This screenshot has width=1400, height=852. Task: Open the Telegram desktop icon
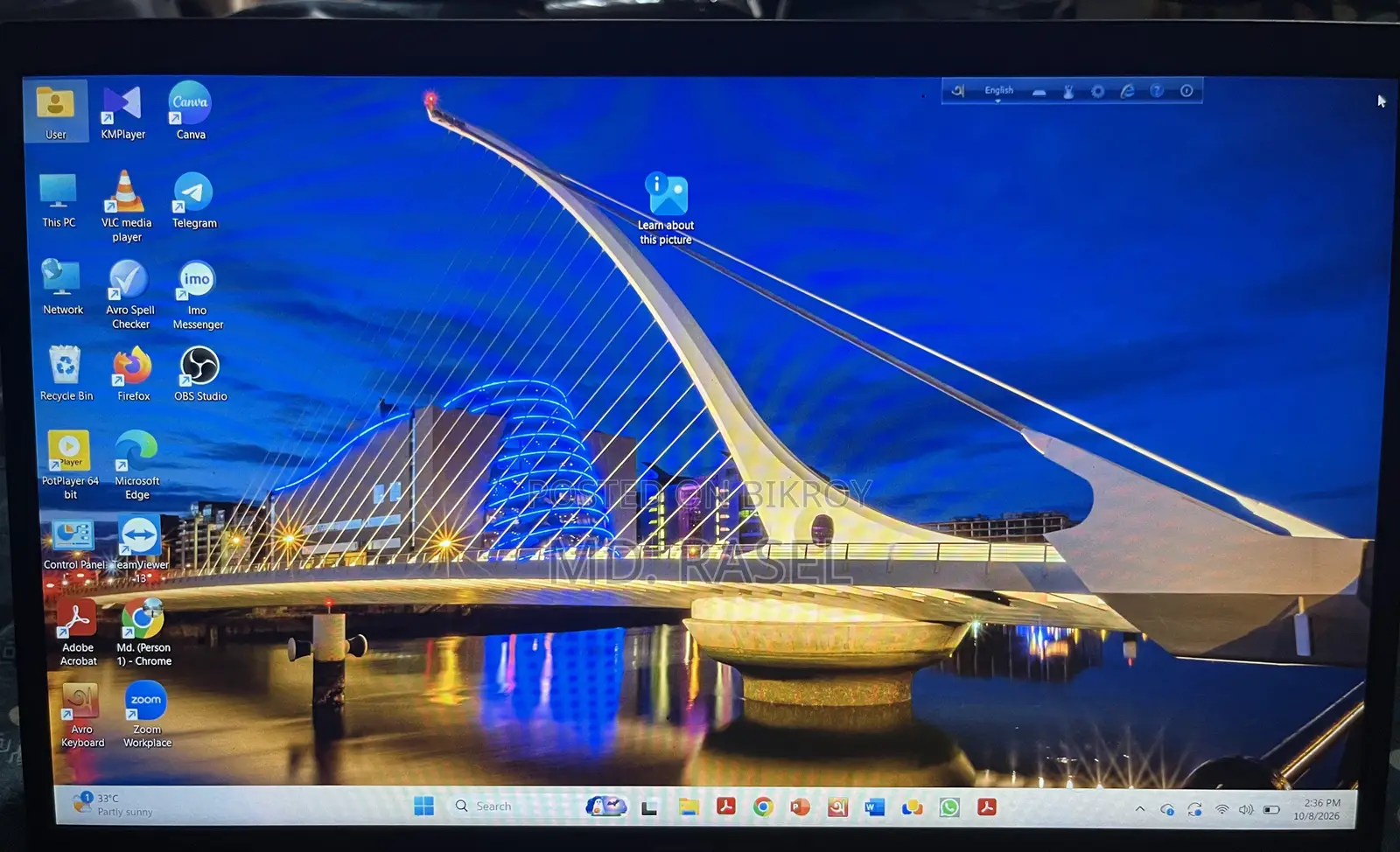(x=193, y=200)
